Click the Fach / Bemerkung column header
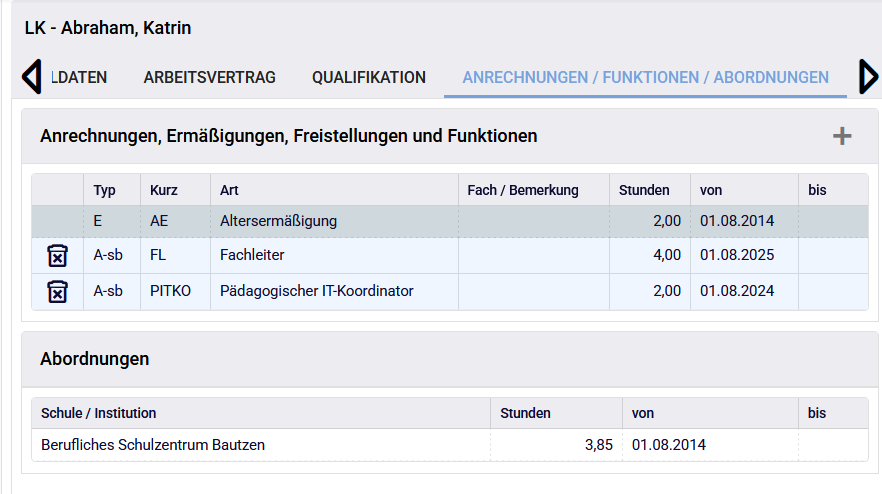Image resolution: width=882 pixels, height=494 pixels. click(x=522, y=190)
